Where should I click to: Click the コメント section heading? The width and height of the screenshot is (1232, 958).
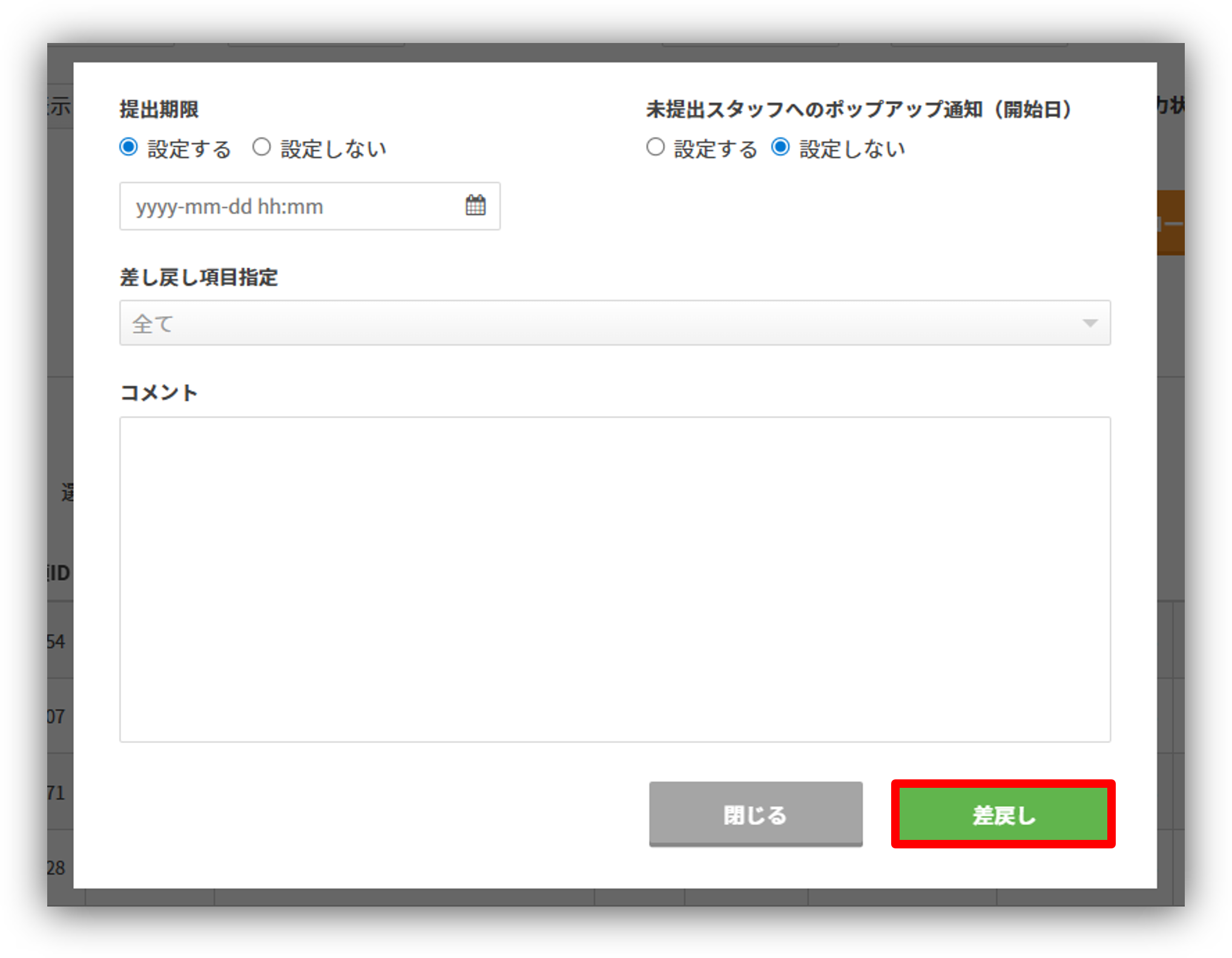point(159,392)
